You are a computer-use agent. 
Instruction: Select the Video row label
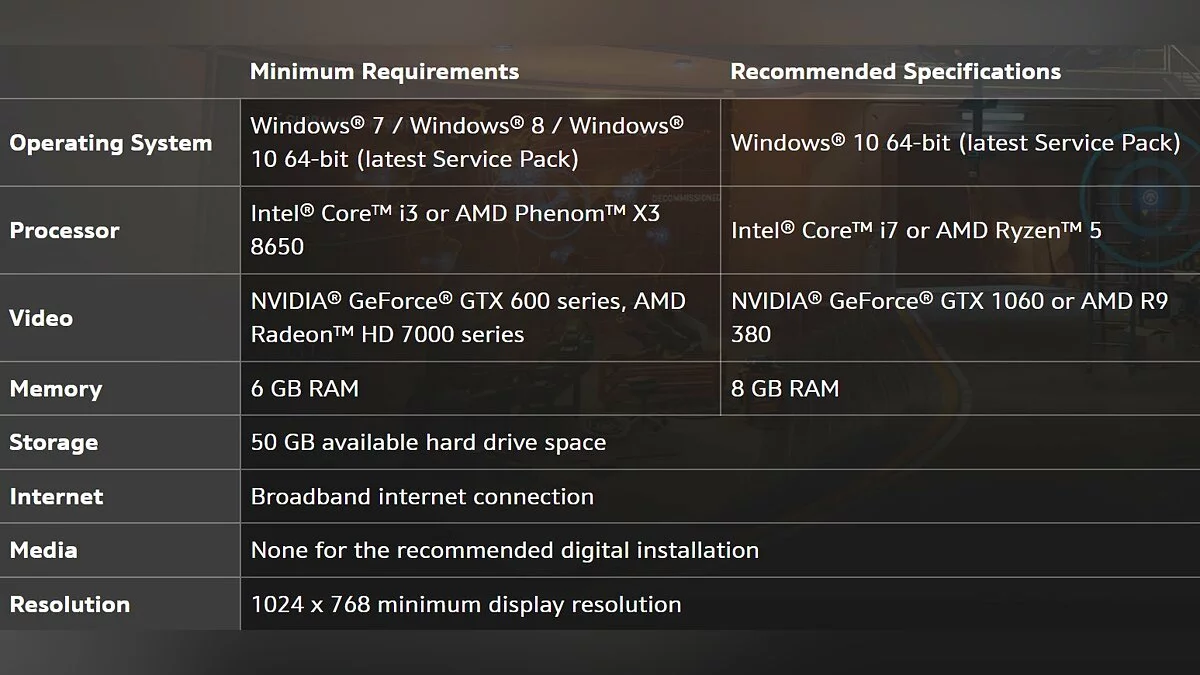[x=41, y=318]
